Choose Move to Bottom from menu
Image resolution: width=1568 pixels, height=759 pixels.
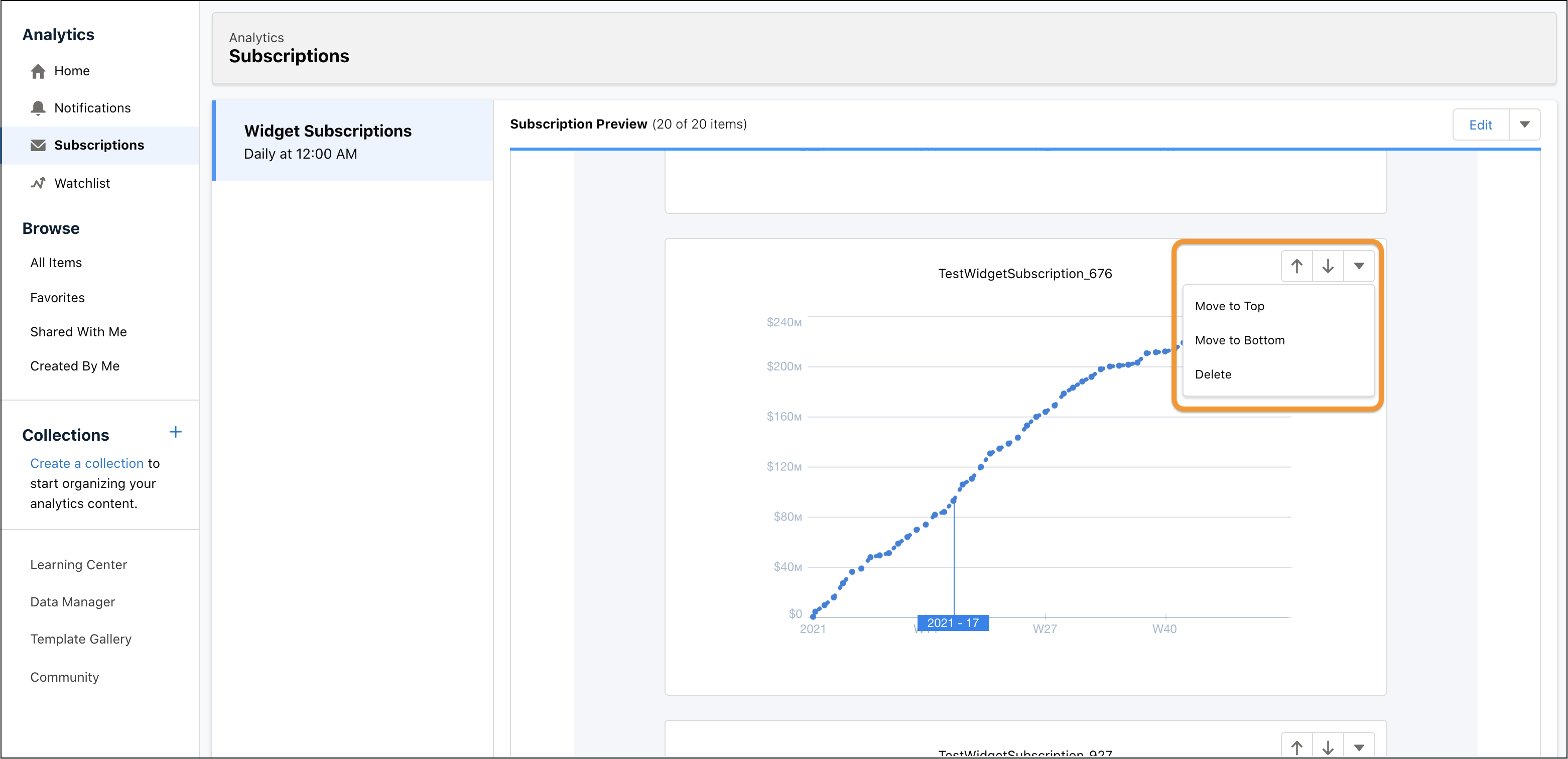pyautogui.click(x=1278, y=340)
